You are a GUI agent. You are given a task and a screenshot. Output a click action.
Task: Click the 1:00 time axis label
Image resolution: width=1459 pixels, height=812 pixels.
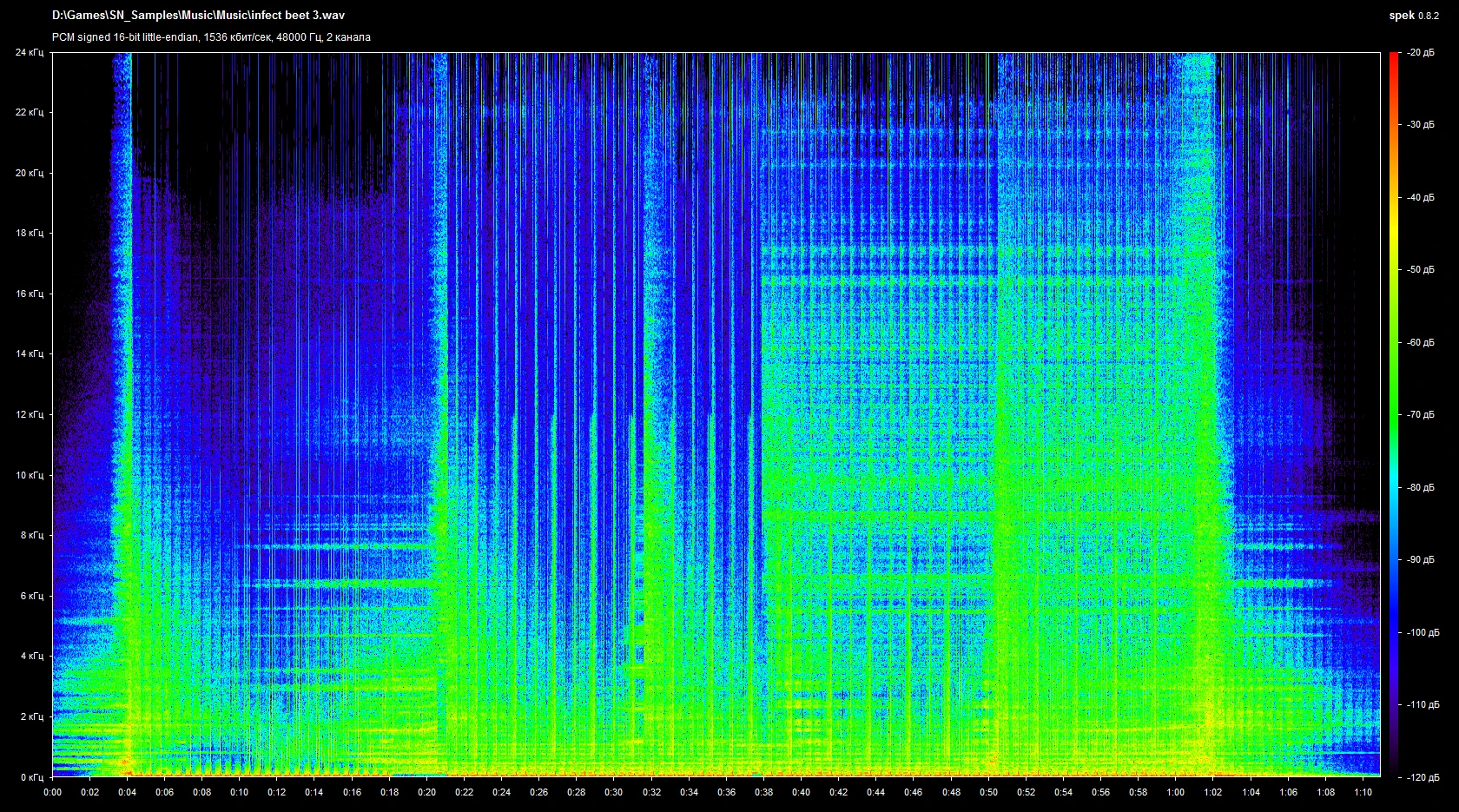click(1176, 792)
